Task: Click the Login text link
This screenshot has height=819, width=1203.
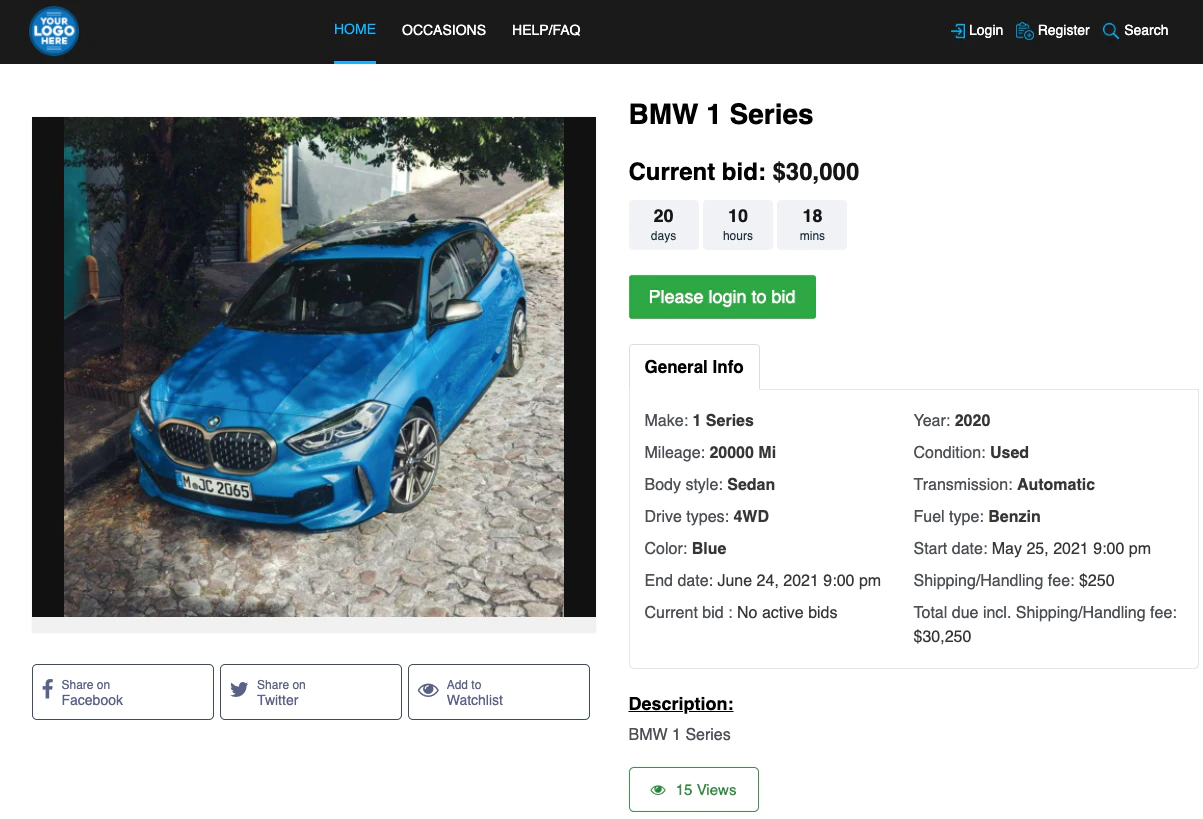Action: [986, 31]
